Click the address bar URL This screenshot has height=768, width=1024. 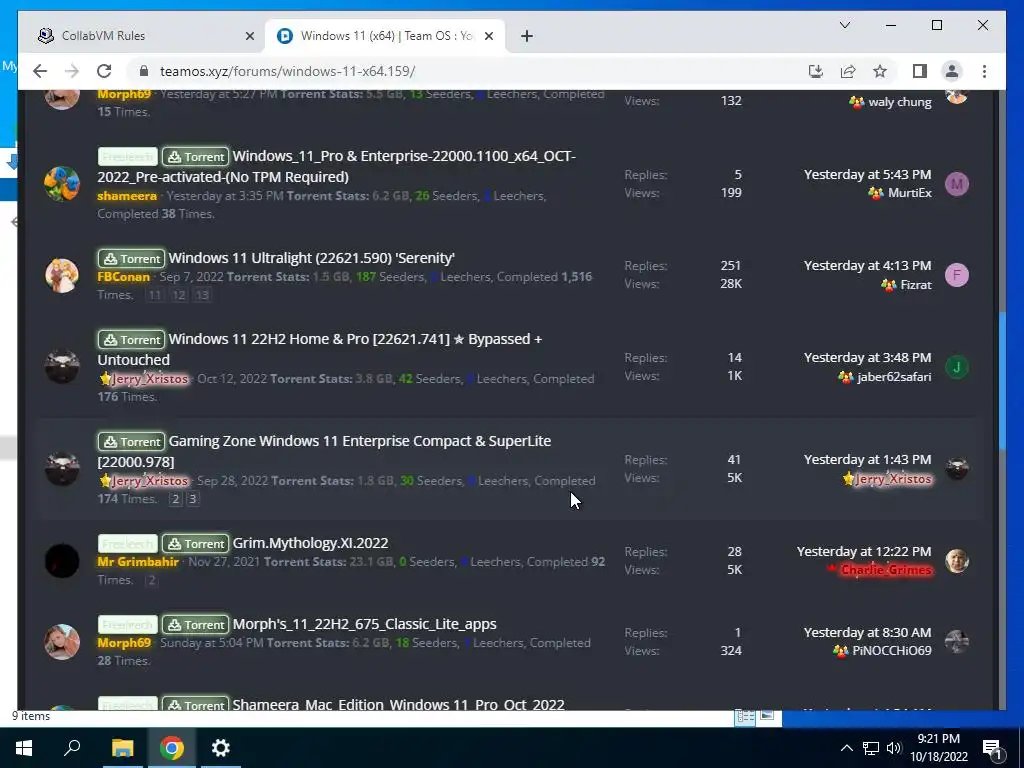(287, 71)
